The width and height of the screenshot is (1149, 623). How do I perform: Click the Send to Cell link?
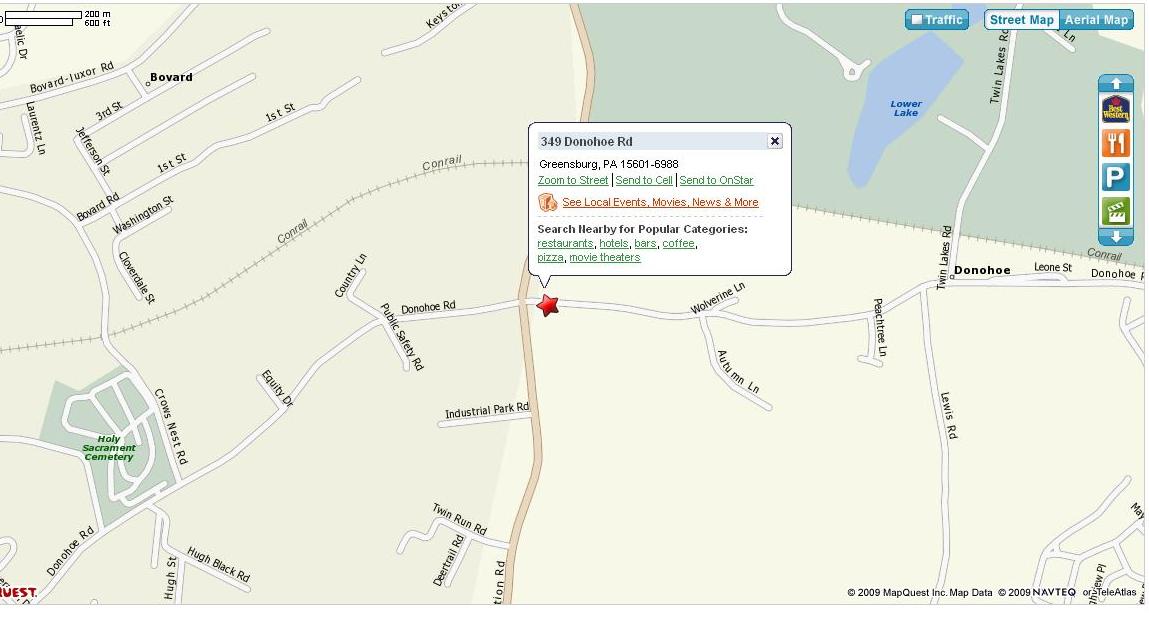click(x=644, y=180)
